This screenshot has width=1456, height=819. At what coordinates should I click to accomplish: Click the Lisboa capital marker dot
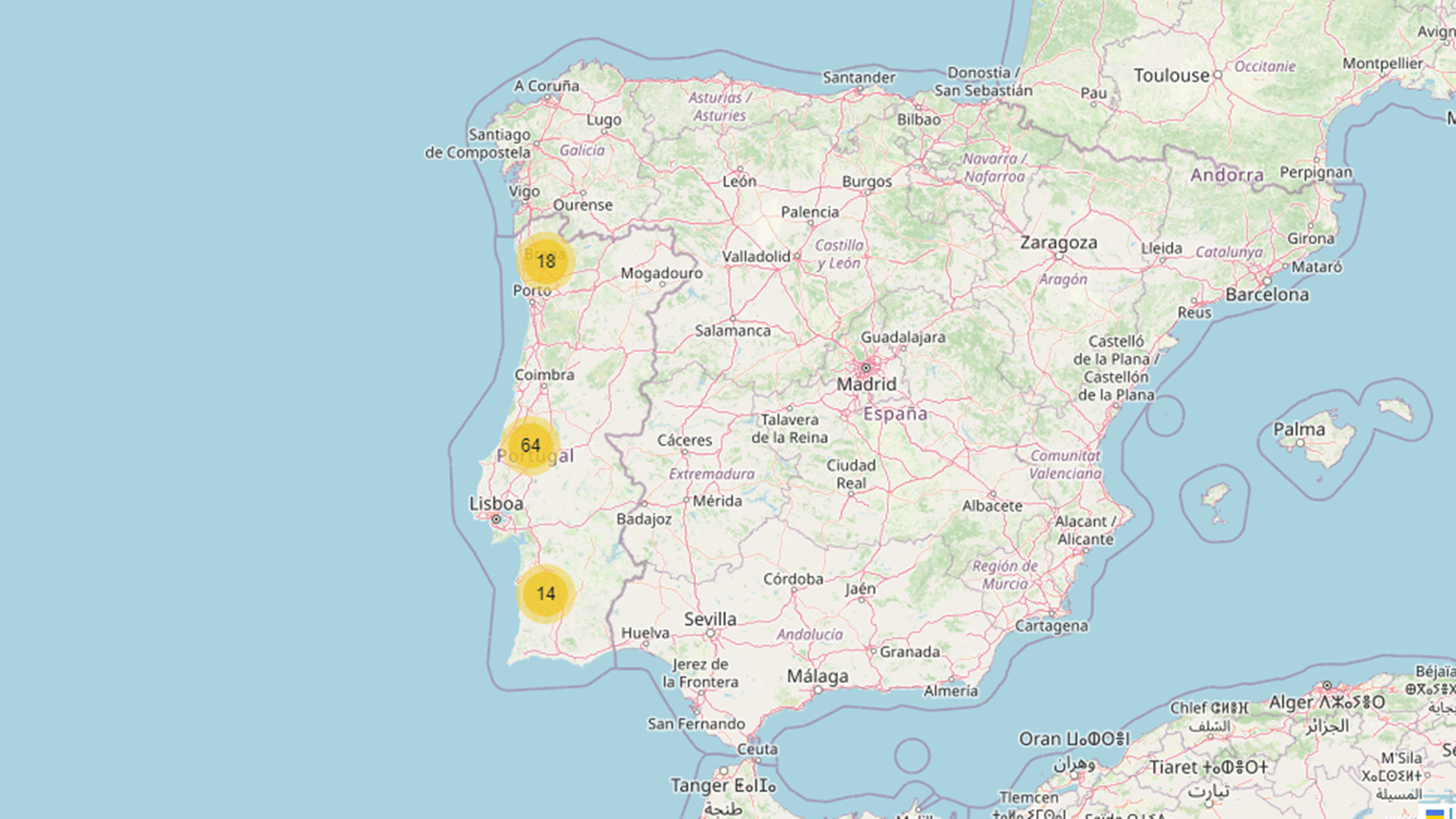pyautogui.click(x=496, y=519)
